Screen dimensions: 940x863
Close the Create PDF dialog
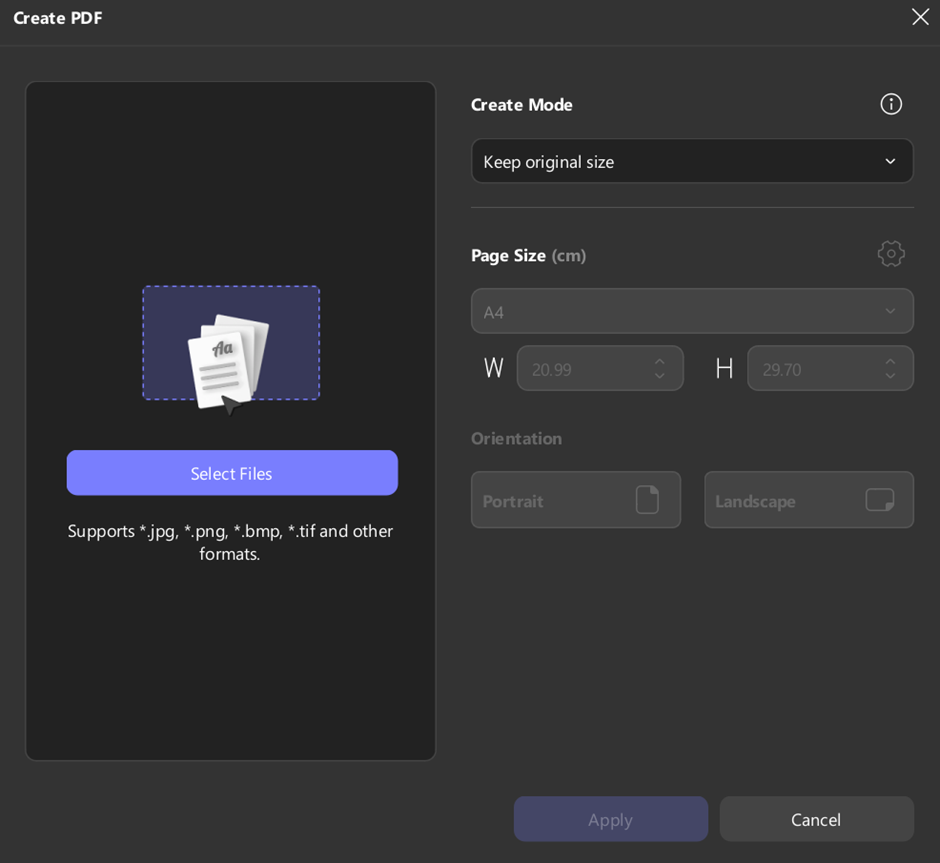tap(920, 17)
